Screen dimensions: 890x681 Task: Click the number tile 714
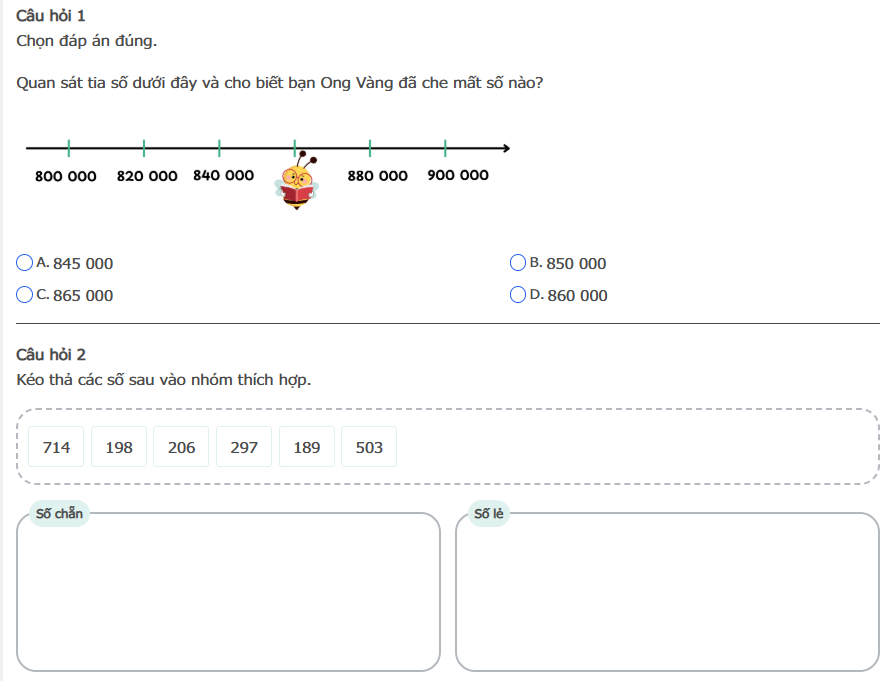click(56, 447)
